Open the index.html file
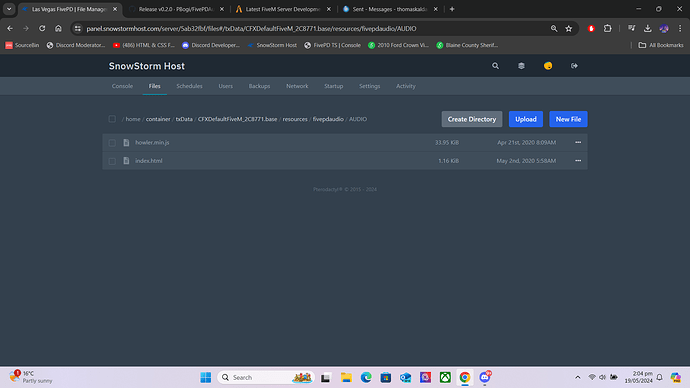This screenshot has width=690, height=388. [149, 161]
